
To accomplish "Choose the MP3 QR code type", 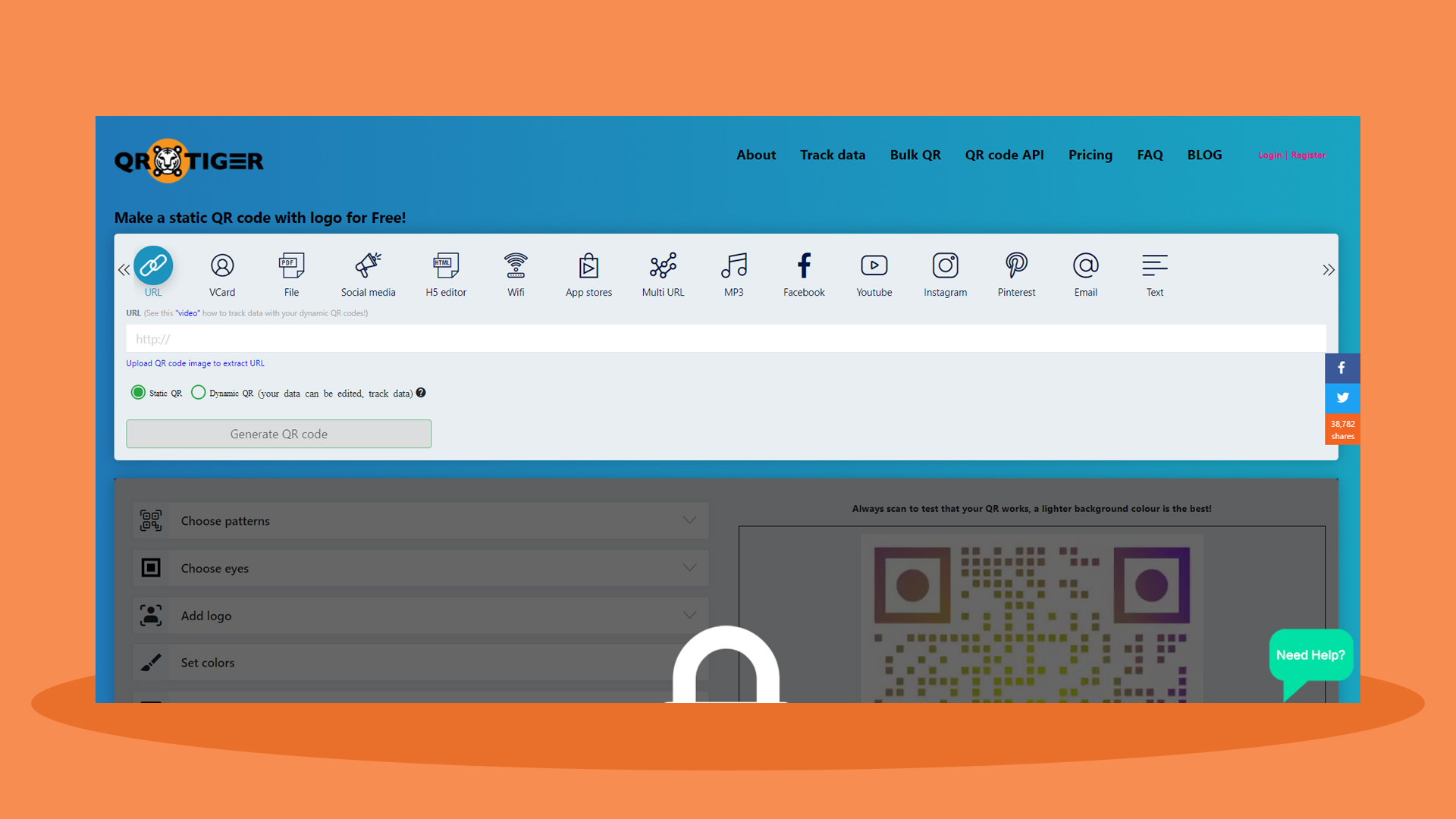I will (733, 273).
